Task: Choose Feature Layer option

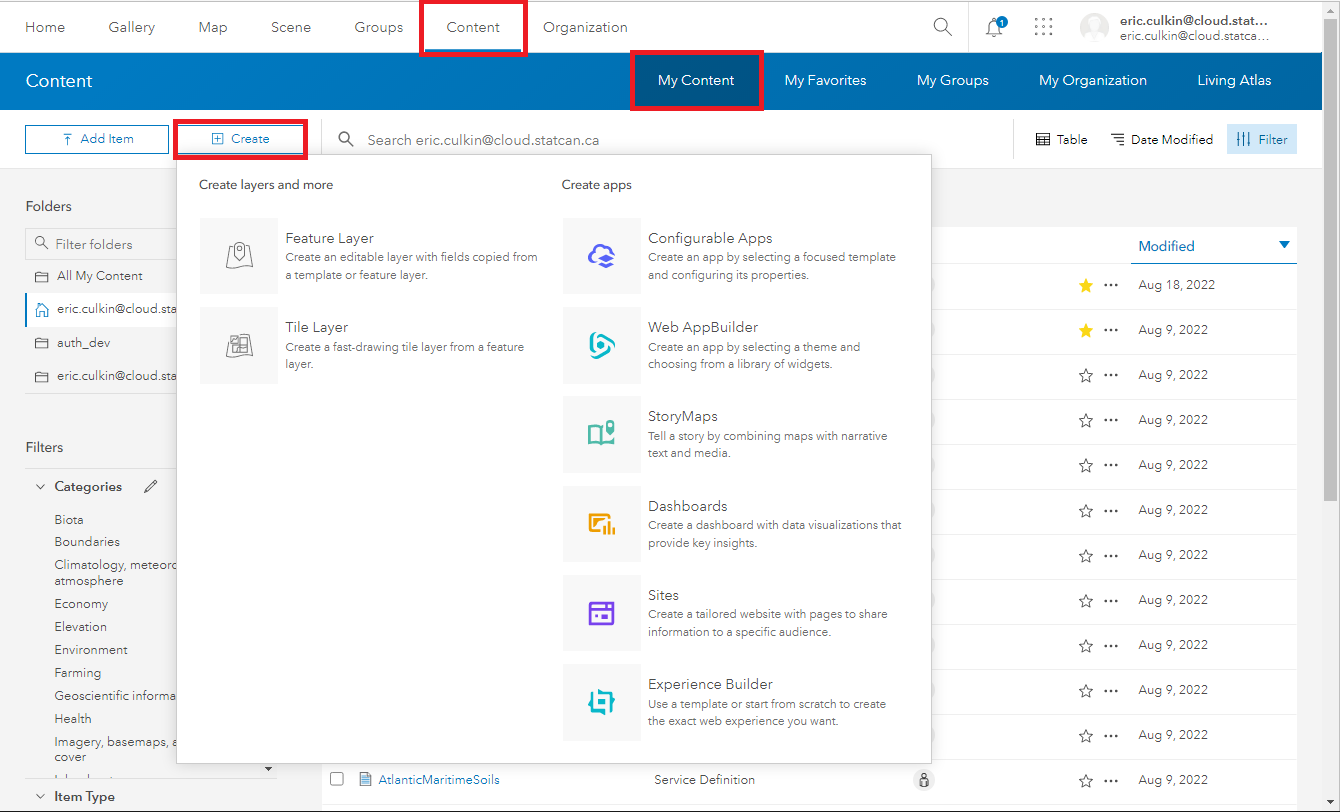Action: coord(370,256)
